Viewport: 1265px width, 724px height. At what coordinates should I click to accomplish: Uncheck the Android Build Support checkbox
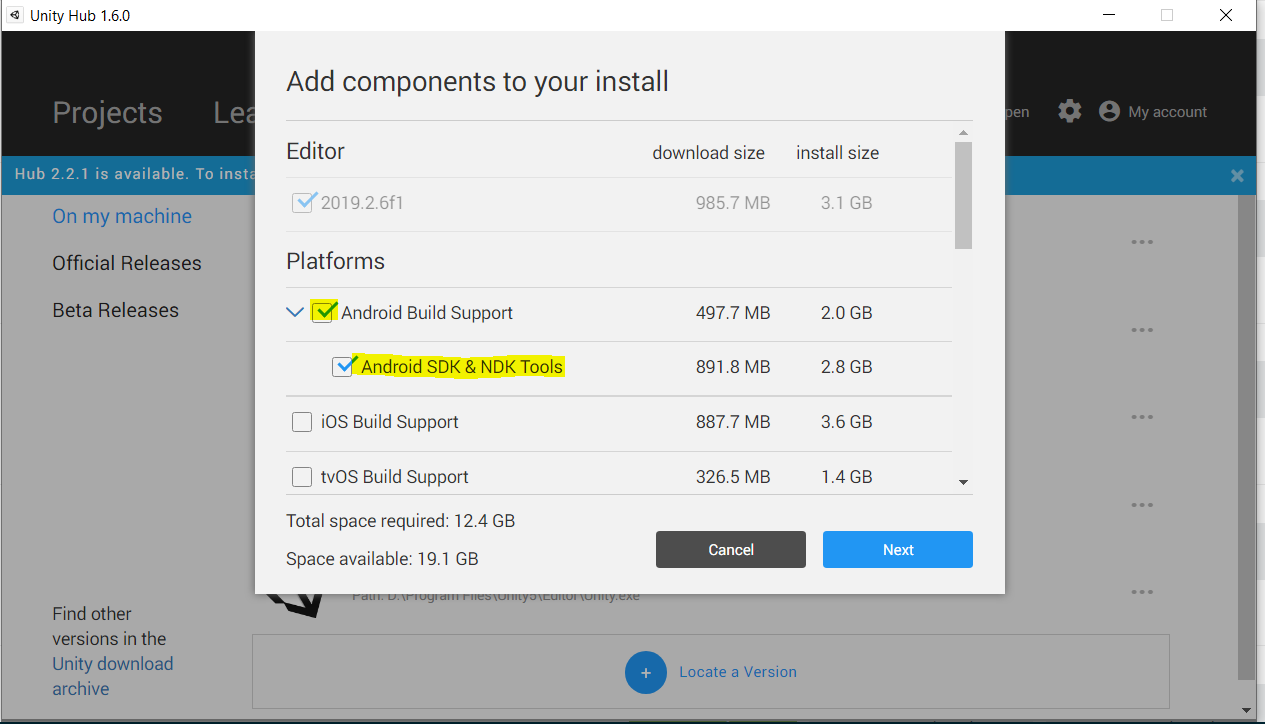(323, 312)
